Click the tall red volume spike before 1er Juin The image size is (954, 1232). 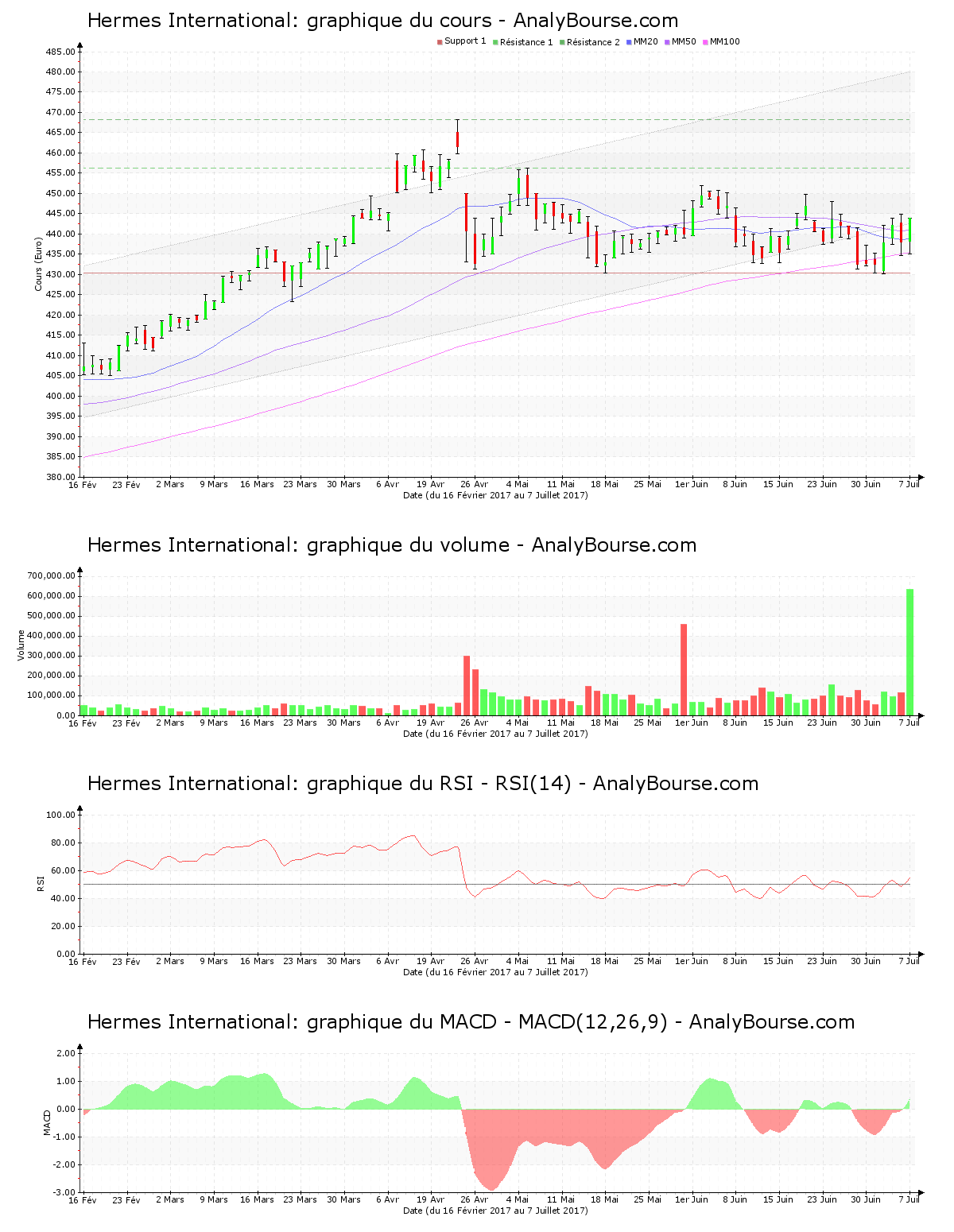684,669
